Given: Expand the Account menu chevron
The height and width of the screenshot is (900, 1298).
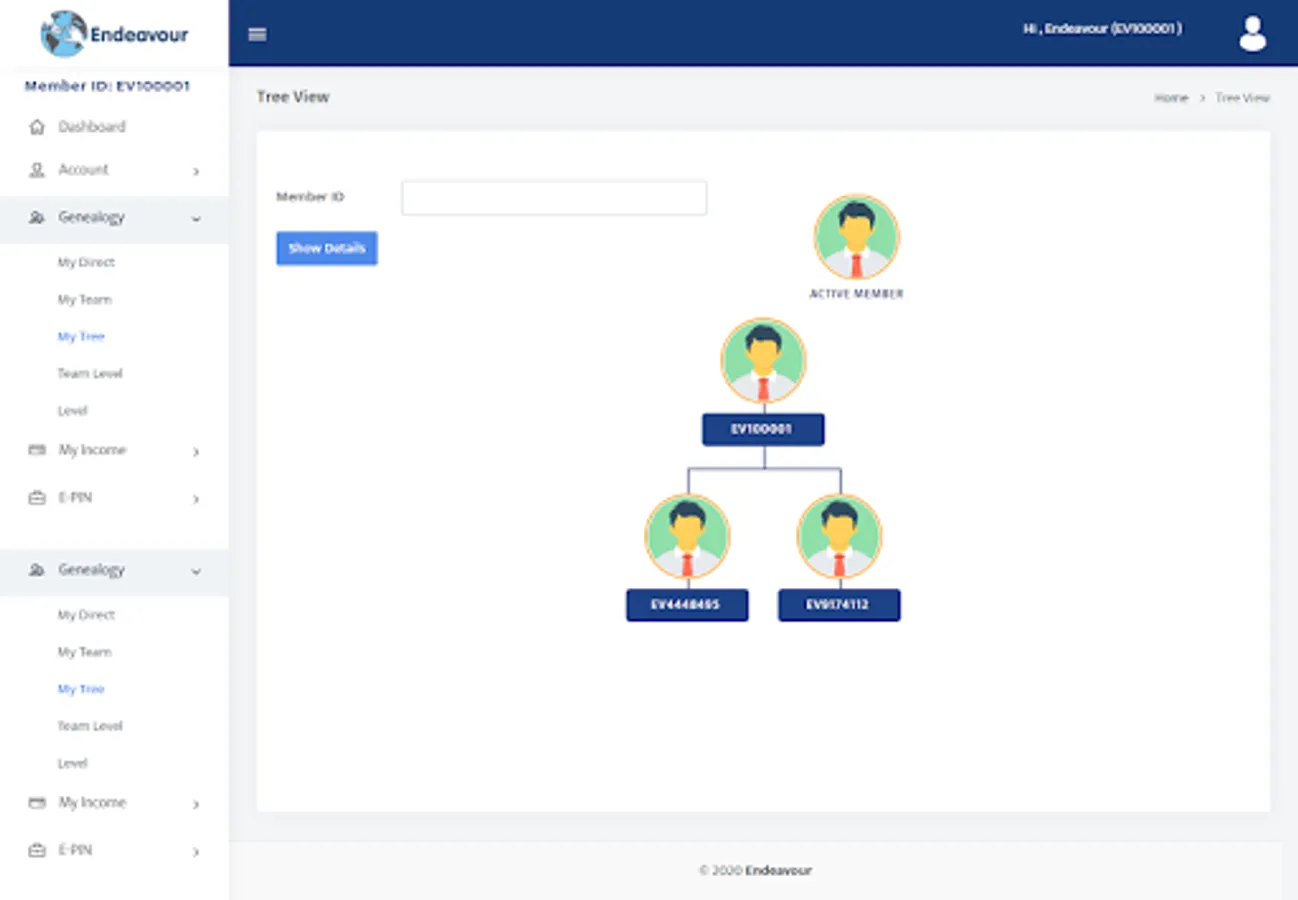Looking at the screenshot, I should coord(196,171).
